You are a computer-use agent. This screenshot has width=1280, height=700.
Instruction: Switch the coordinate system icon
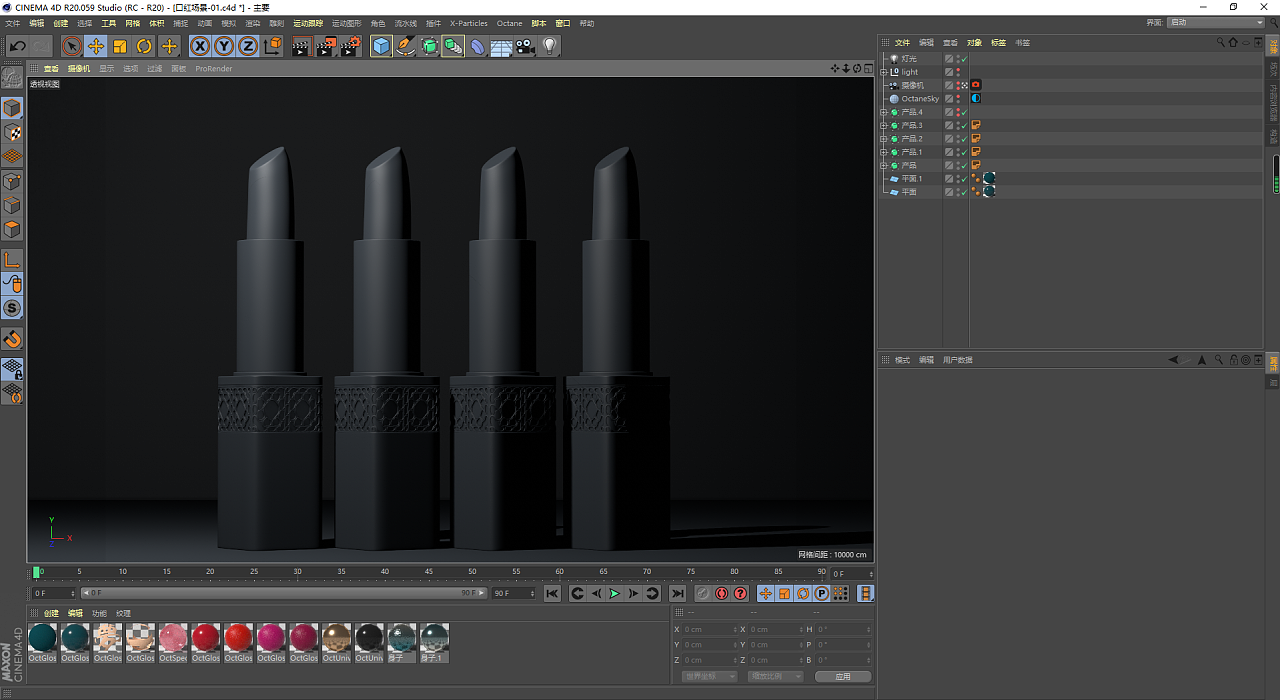point(273,46)
